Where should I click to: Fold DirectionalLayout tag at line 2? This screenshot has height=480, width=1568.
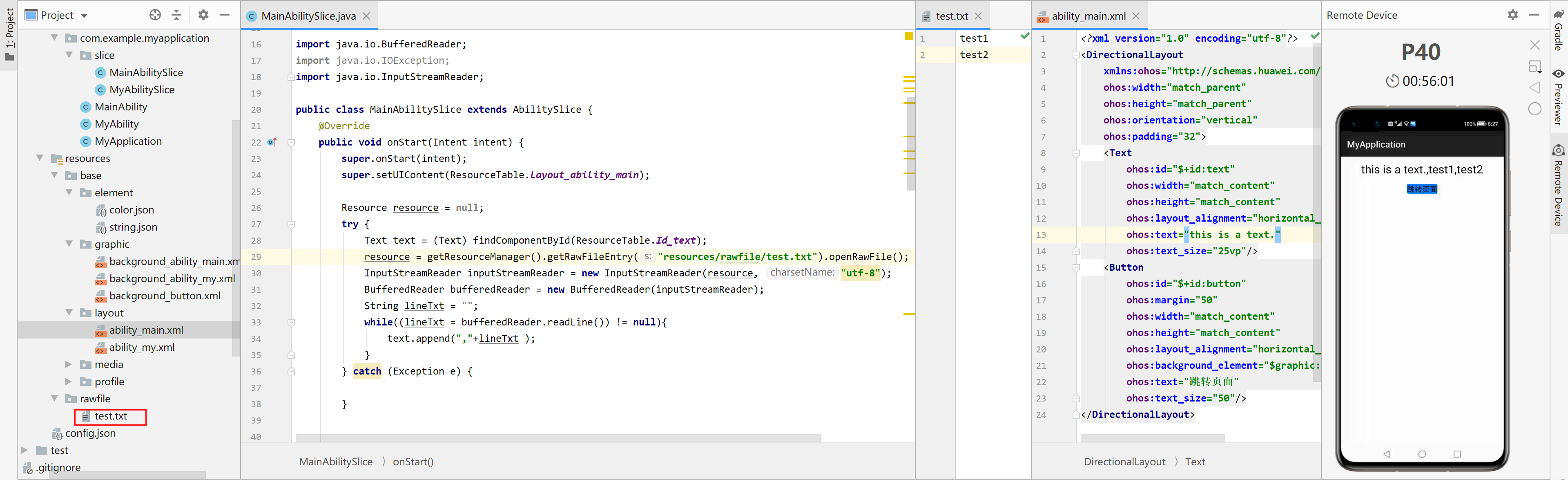pos(1076,55)
